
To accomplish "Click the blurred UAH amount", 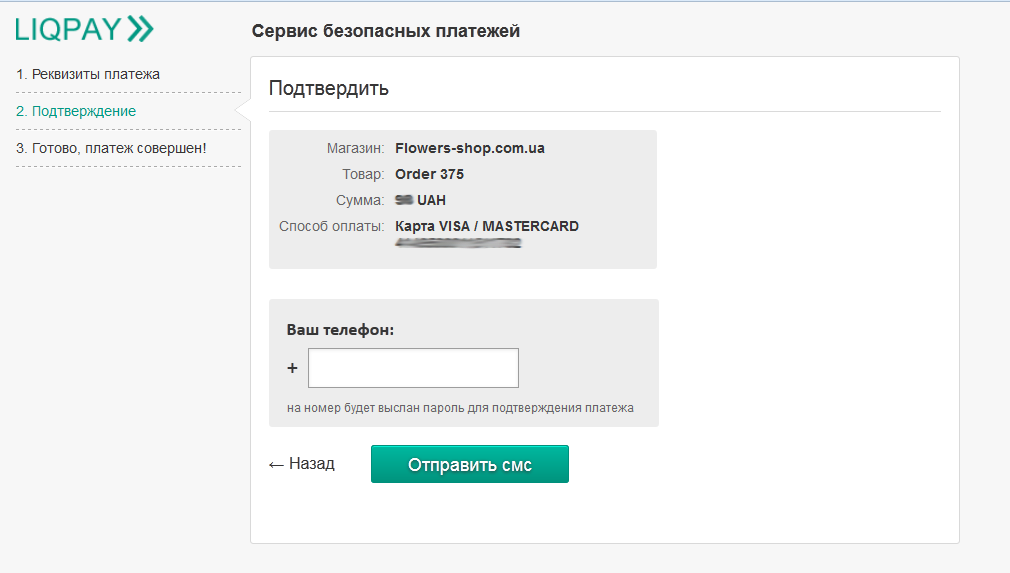I will [420, 200].
